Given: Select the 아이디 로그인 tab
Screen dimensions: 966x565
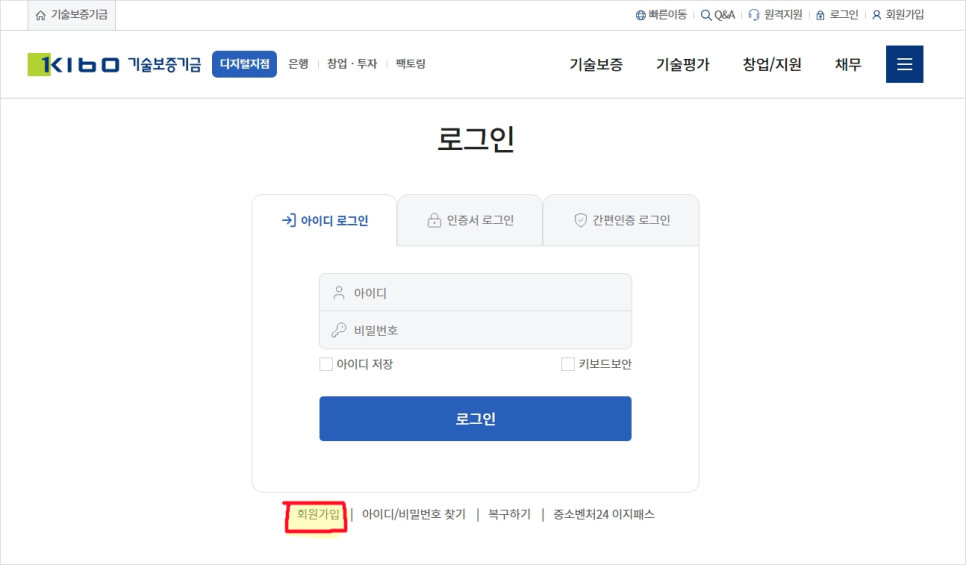Looking at the screenshot, I should click(x=325, y=221).
